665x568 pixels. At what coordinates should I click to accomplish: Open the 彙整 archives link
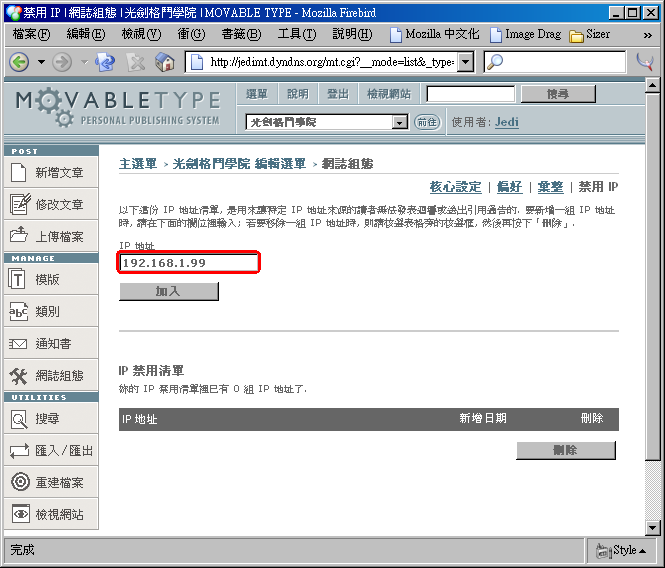(550, 187)
